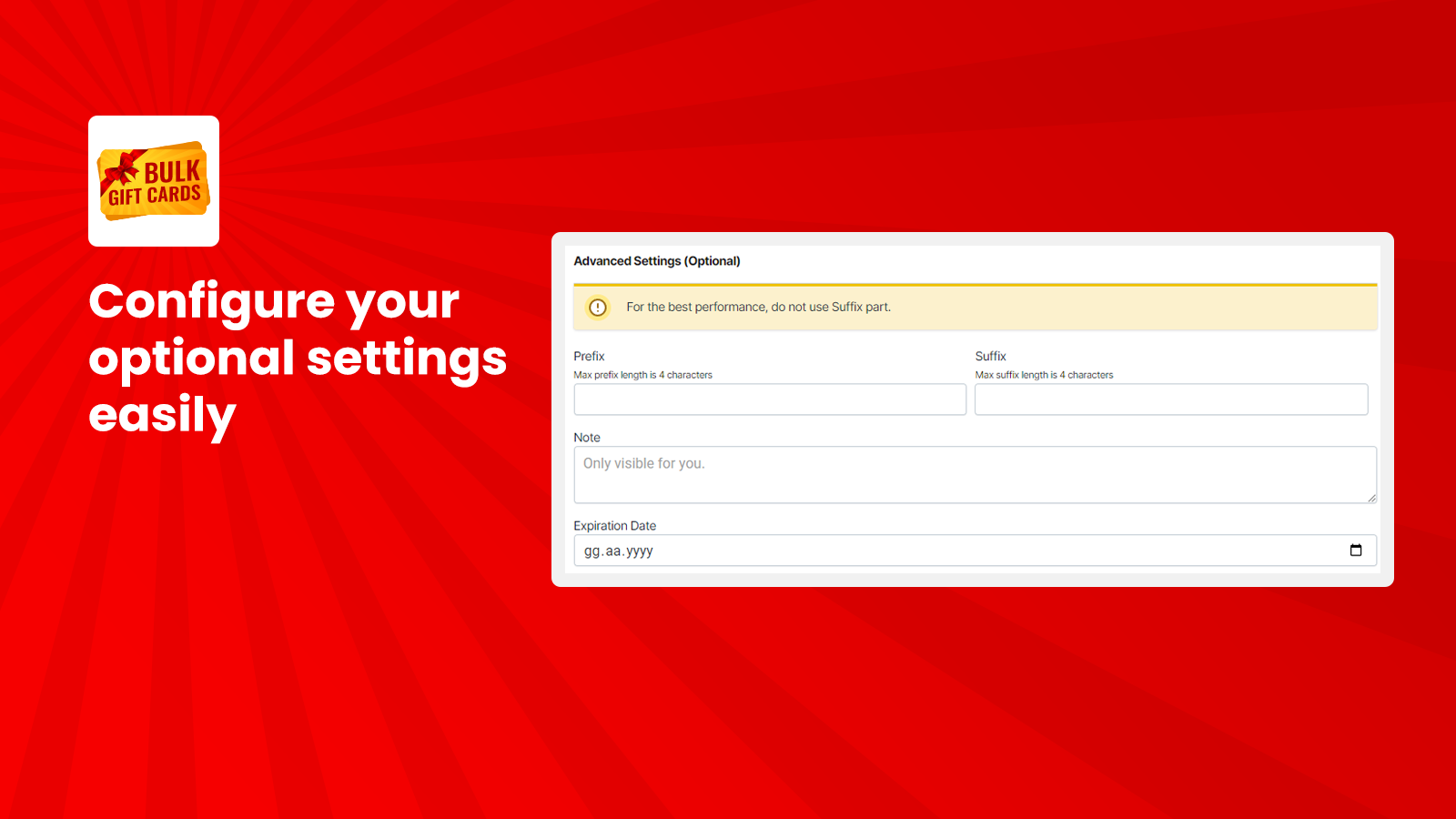Click the Bulk Gift Cards logo

coord(154,181)
